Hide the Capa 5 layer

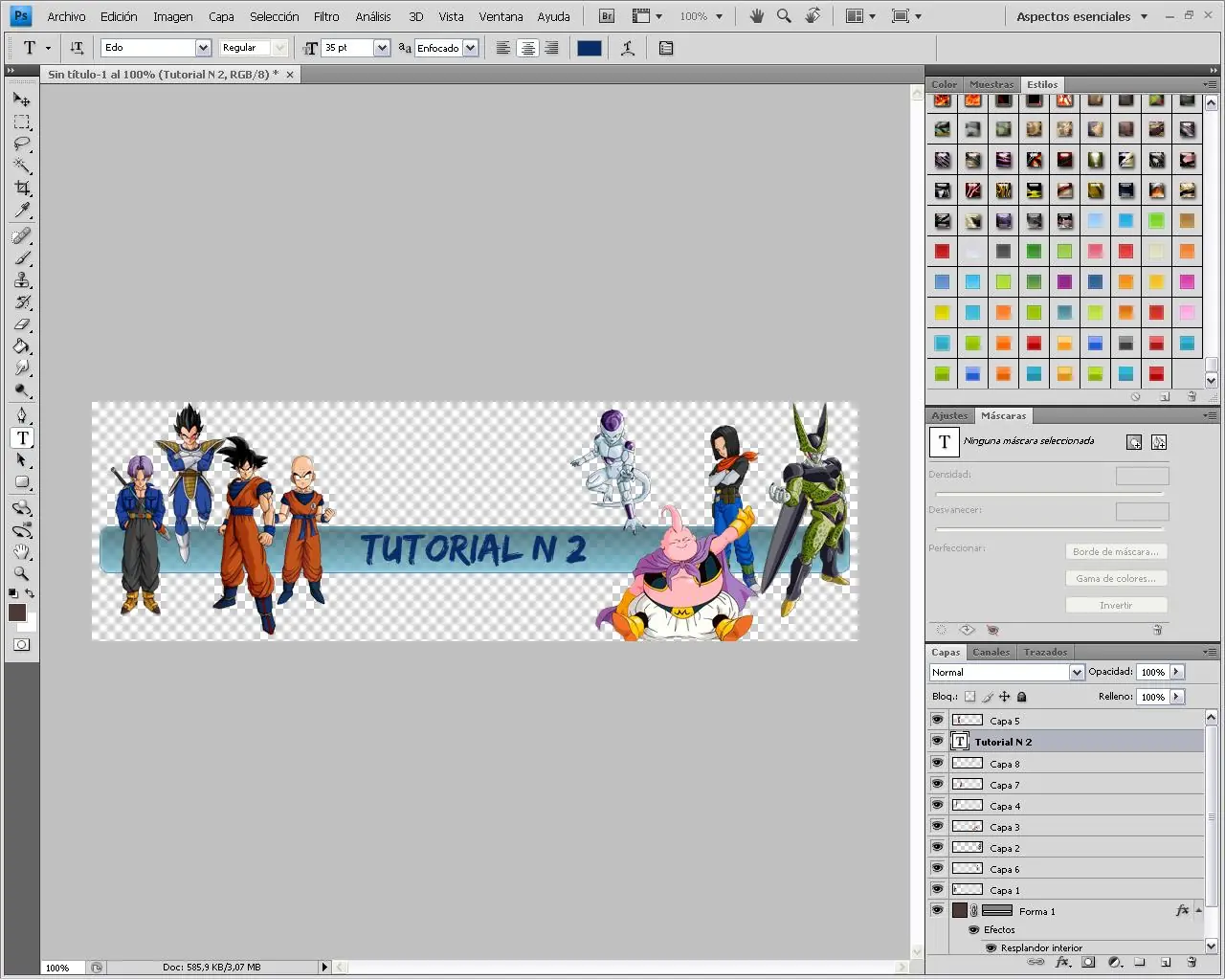pyautogui.click(x=938, y=720)
